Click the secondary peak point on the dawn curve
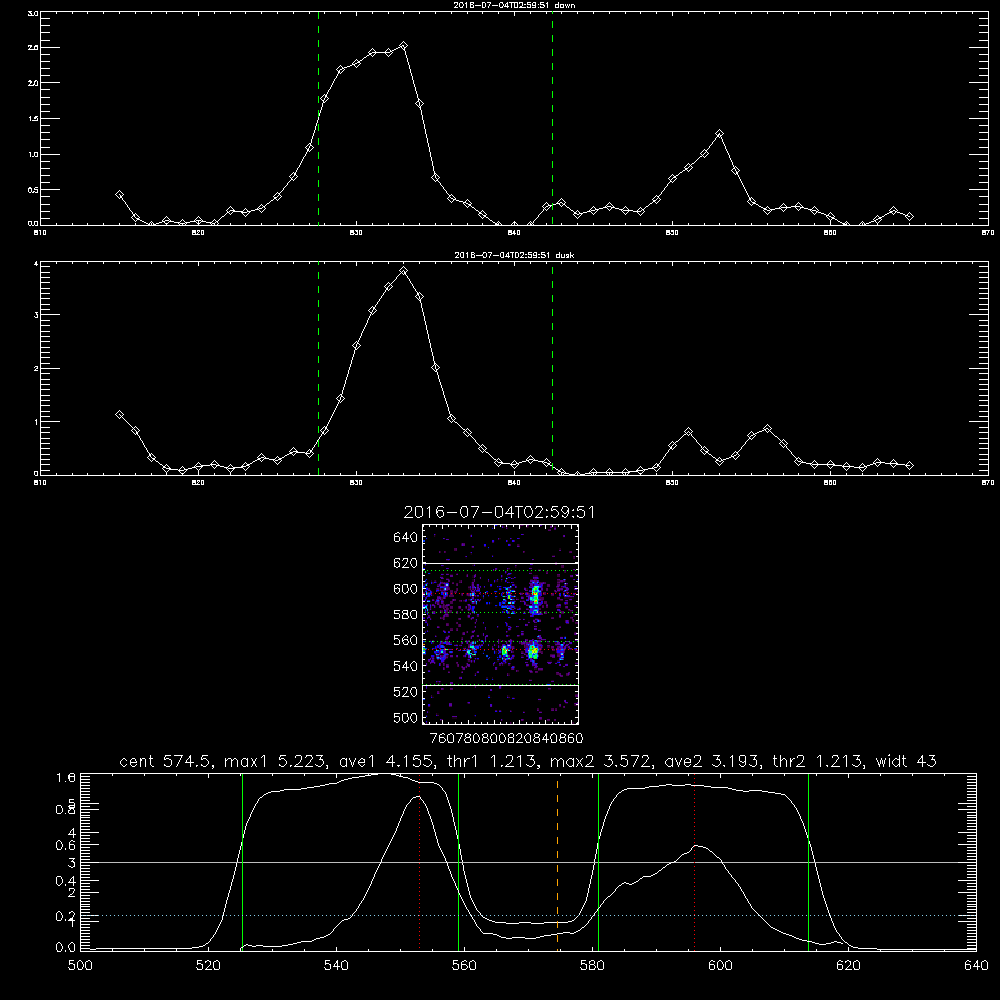This screenshot has height=1000, width=1000. tap(719, 133)
